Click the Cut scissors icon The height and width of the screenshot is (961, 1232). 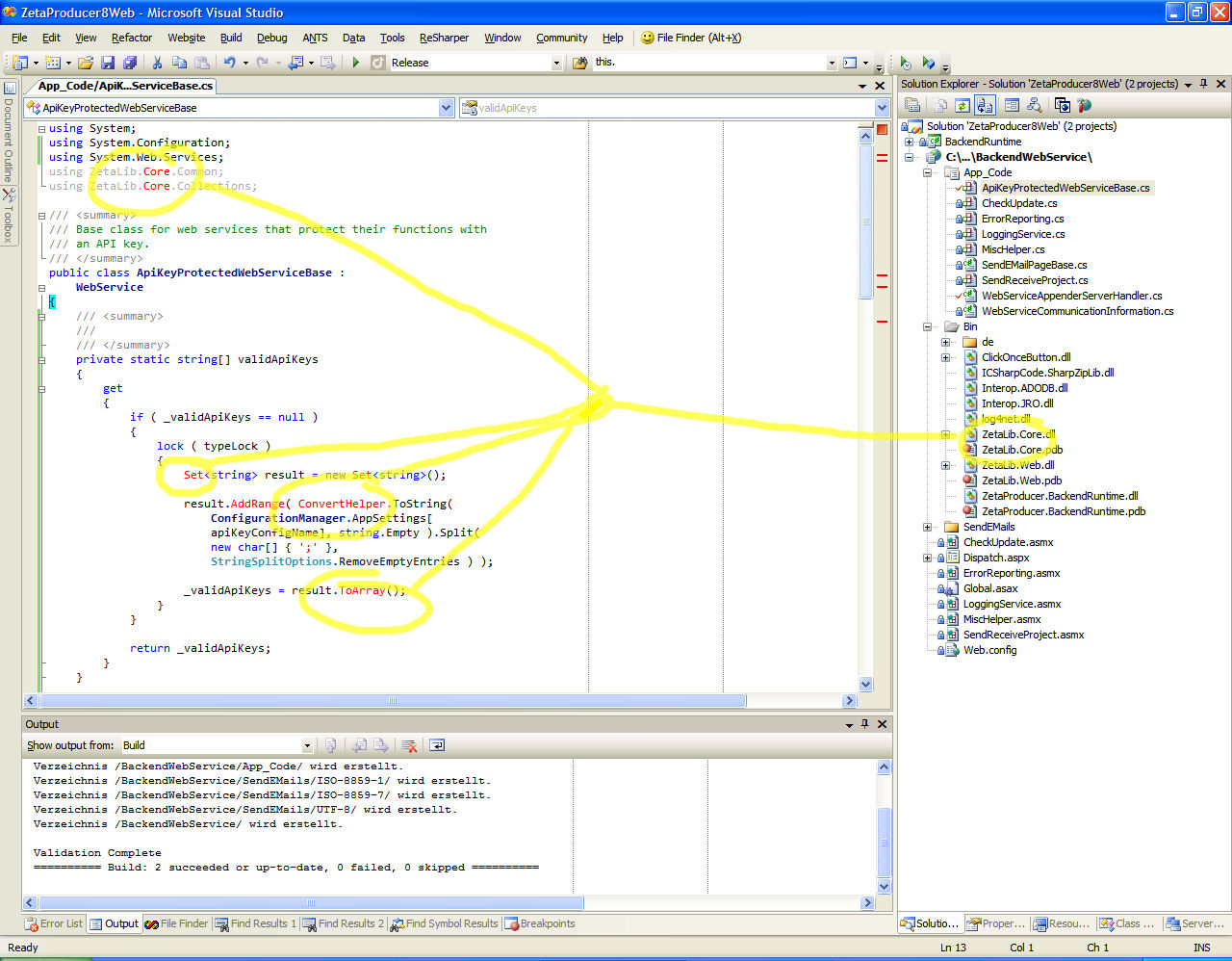tap(157, 63)
